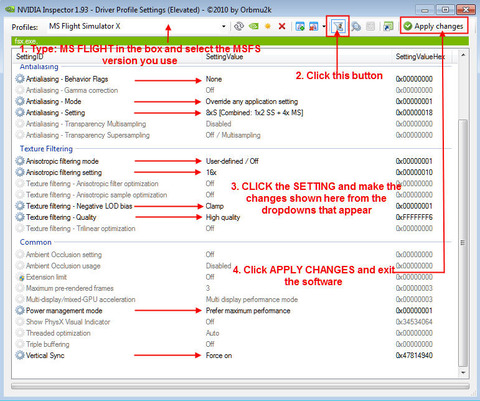Select the 'Force on' Vertical Sync value
Image resolution: width=480 pixels, height=401 pixels.
coord(219,355)
